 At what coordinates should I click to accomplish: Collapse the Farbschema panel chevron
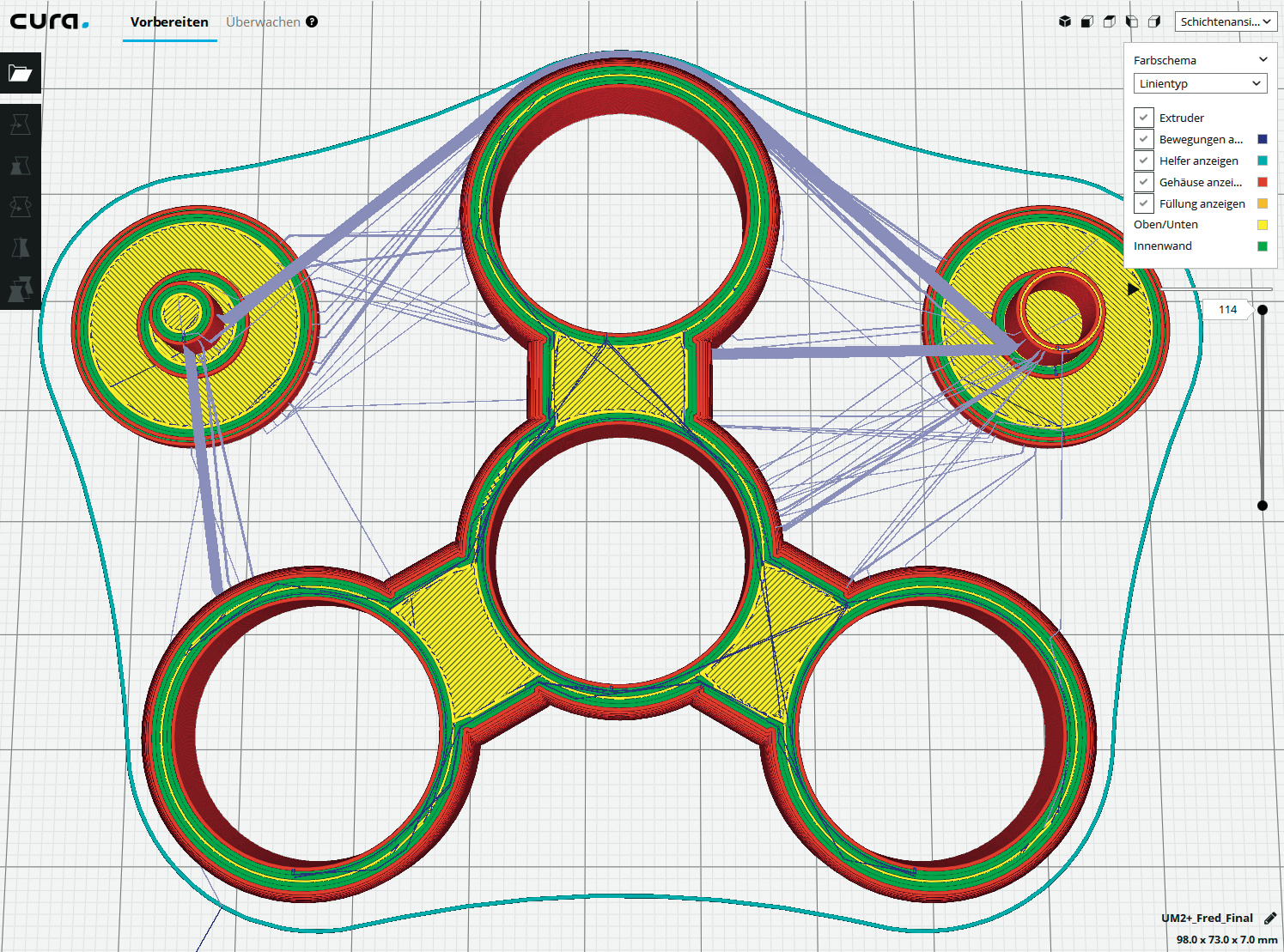[x=1263, y=60]
